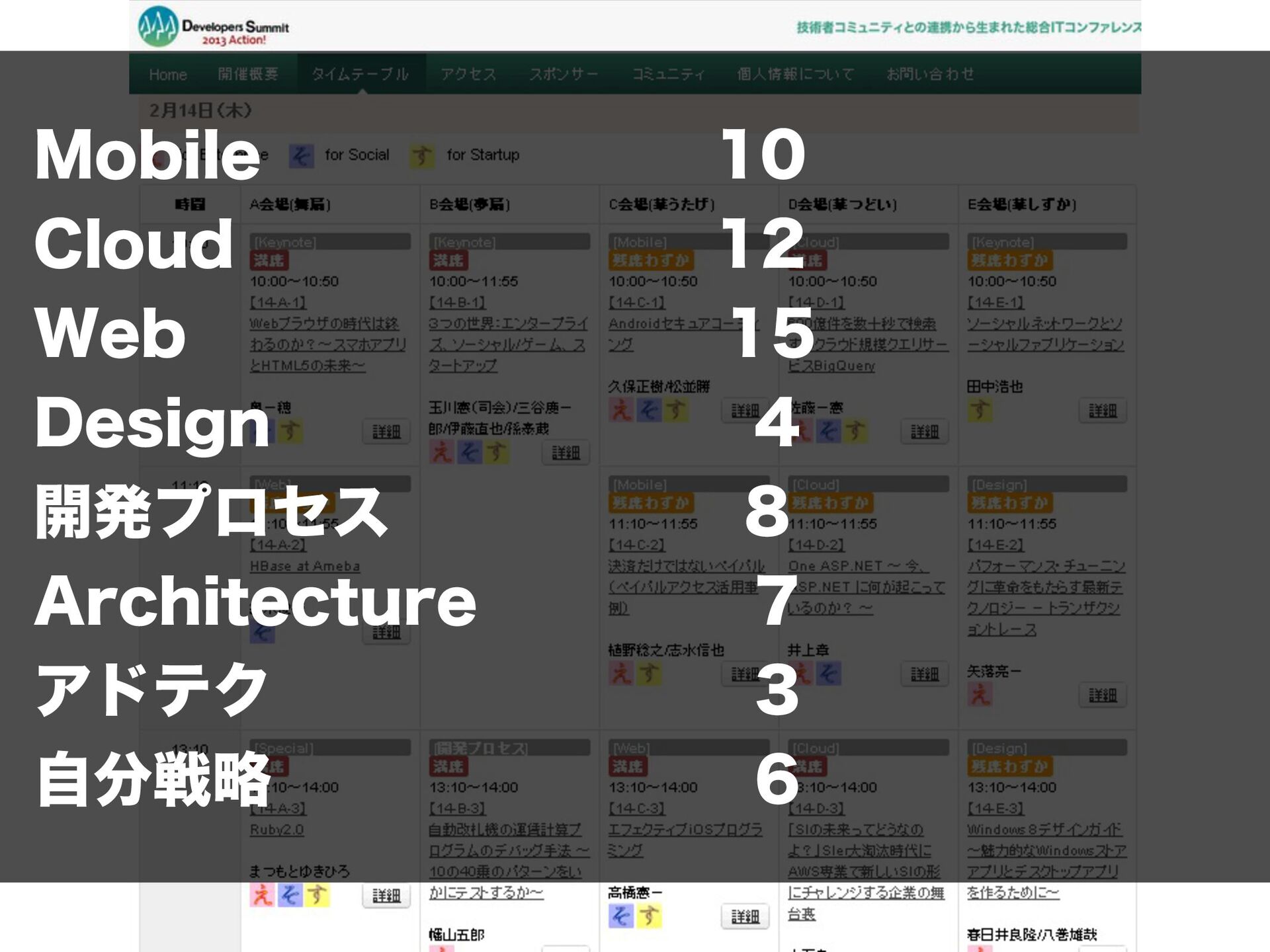The height and width of the screenshot is (952, 1270).
Task: Open the Windows 8デザインガイド session link
Action: 1047,861
